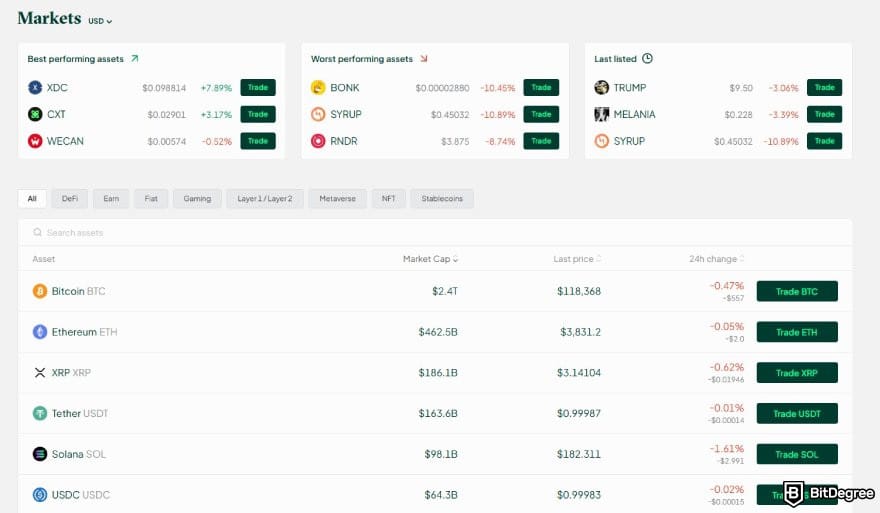Click the USDC logo icon
Viewport: 880px width, 513px height.
tap(40, 494)
